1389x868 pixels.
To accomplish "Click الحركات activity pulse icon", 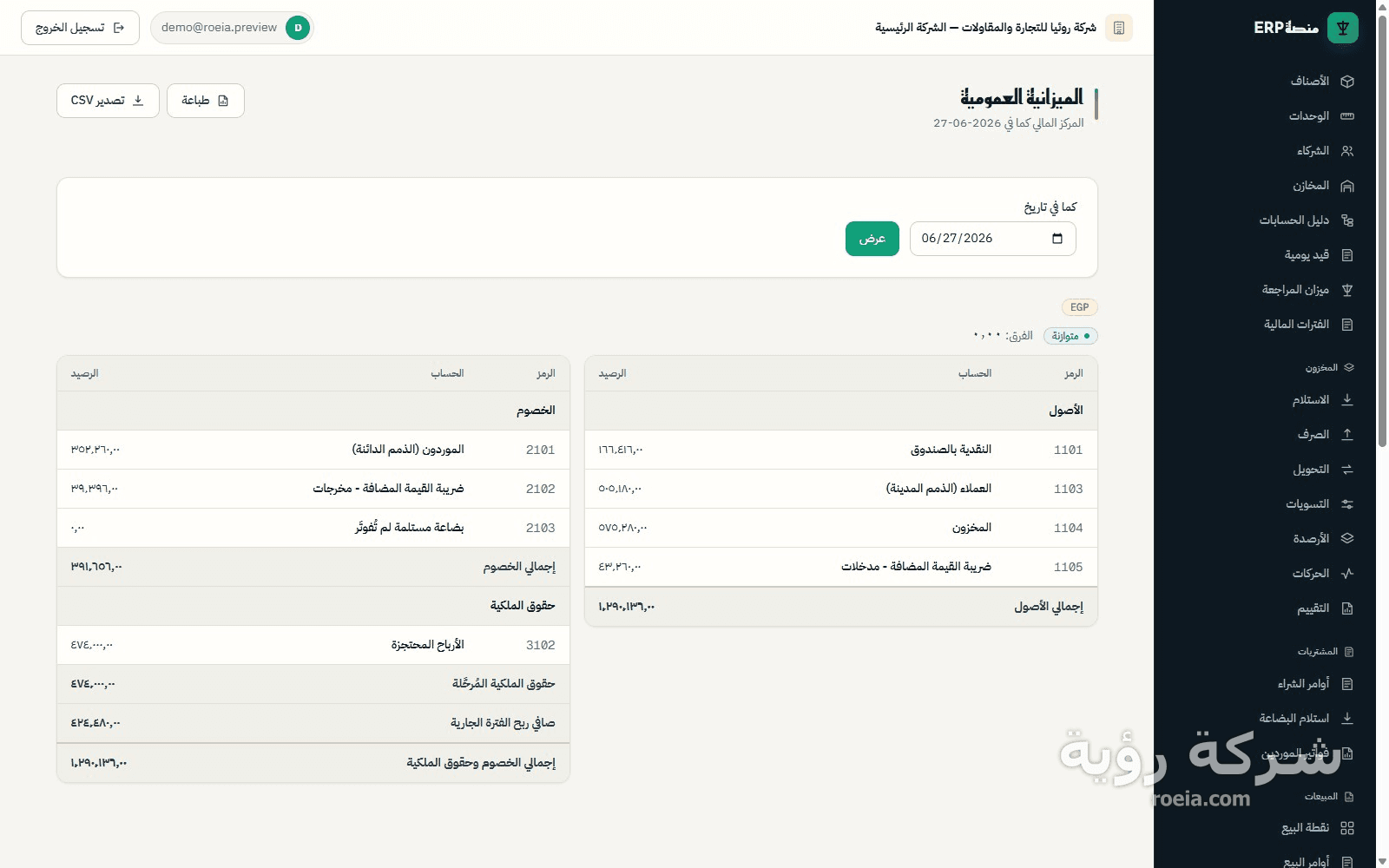I will click(x=1347, y=574).
